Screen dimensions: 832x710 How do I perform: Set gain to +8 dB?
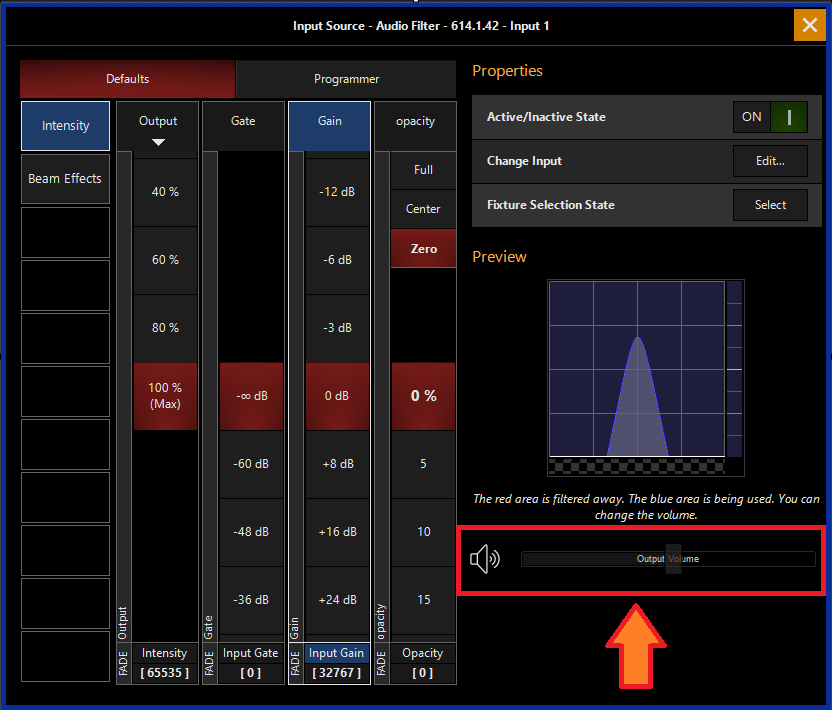coord(337,464)
